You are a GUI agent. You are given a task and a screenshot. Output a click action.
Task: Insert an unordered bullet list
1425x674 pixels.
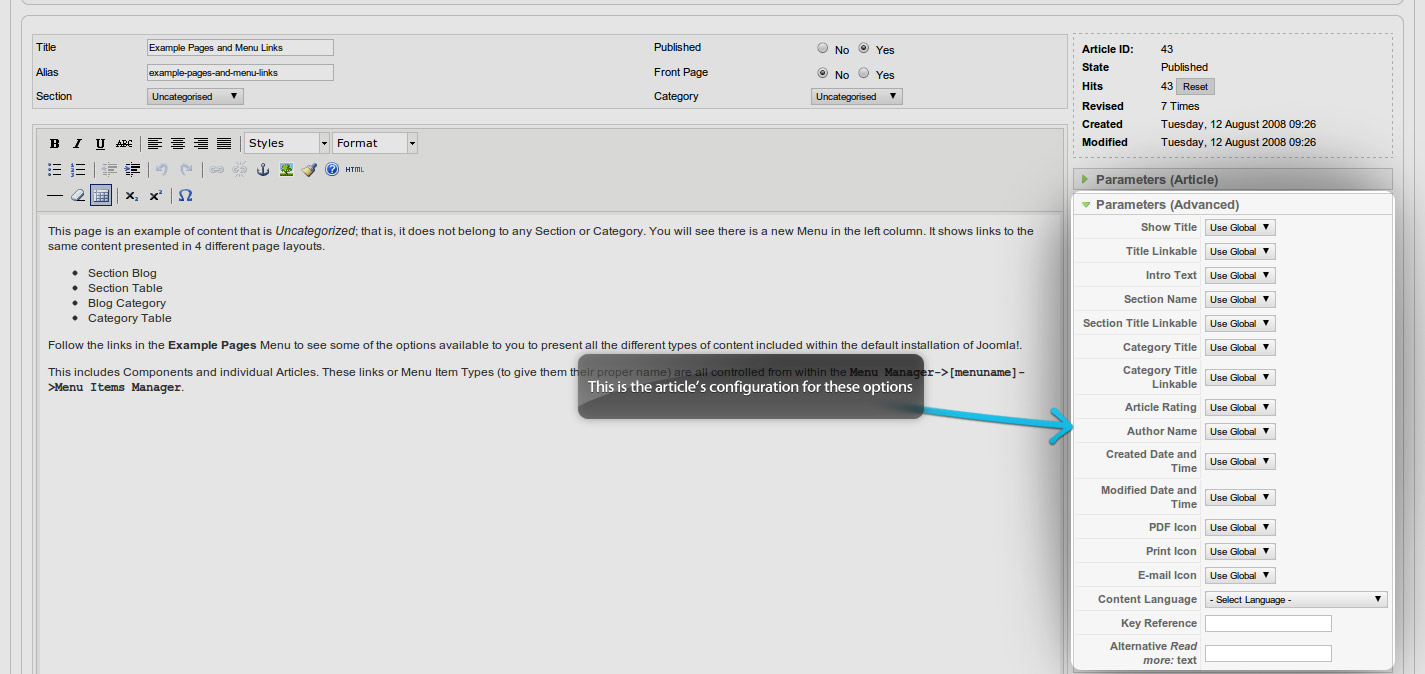pyautogui.click(x=55, y=170)
